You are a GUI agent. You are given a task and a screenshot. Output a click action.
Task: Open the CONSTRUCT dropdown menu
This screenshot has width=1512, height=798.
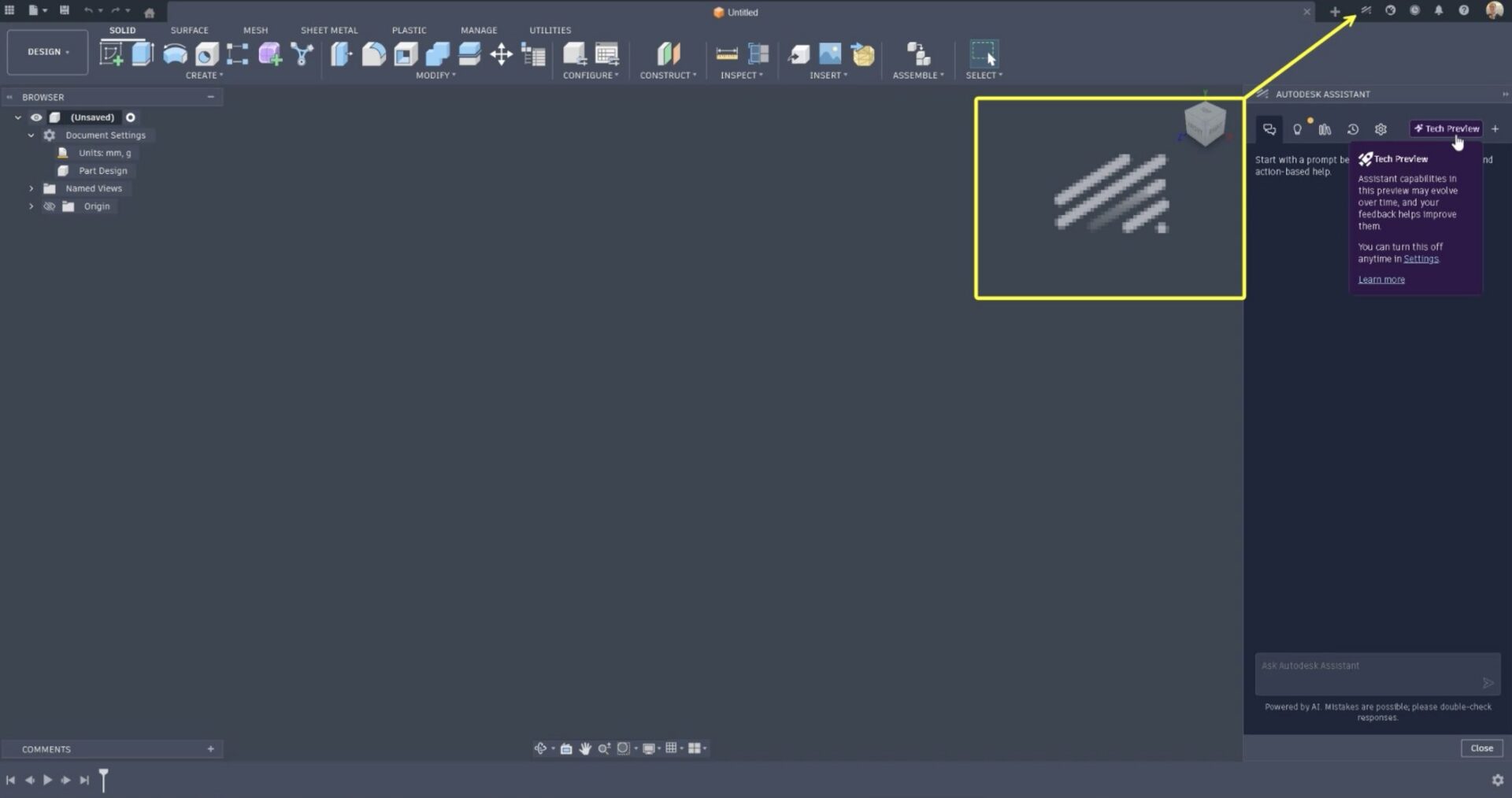668,76
